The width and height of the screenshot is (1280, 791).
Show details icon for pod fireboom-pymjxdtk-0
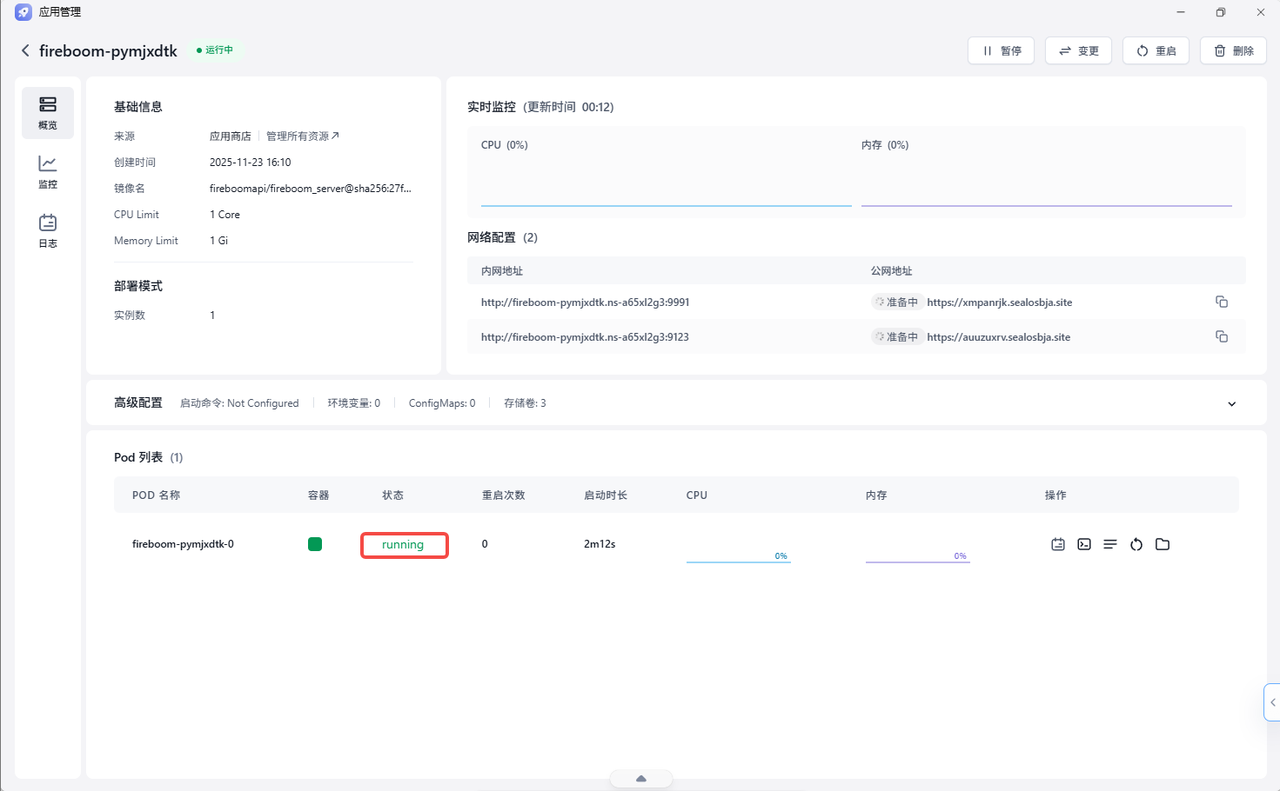pyautogui.click(x=1110, y=544)
